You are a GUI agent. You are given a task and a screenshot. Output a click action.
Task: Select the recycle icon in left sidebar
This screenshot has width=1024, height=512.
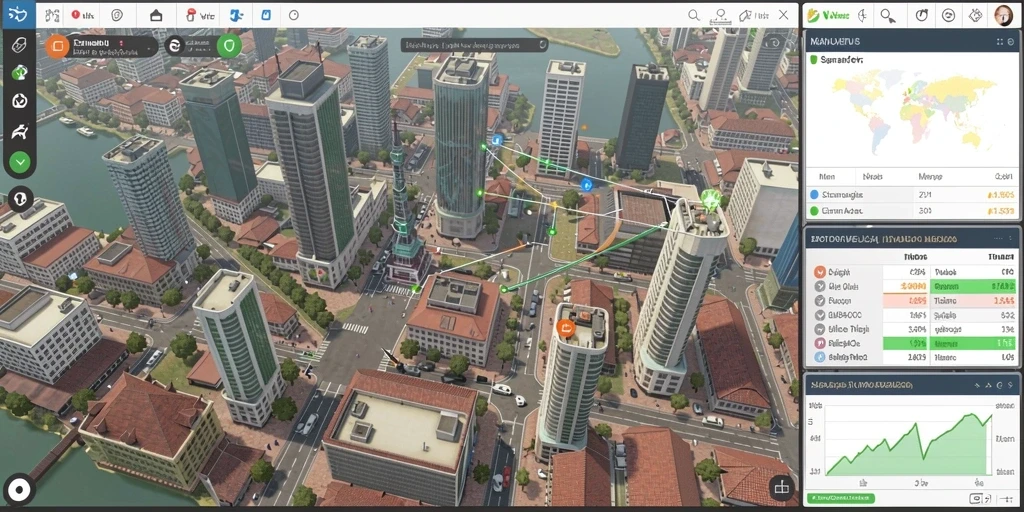[20, 101]
